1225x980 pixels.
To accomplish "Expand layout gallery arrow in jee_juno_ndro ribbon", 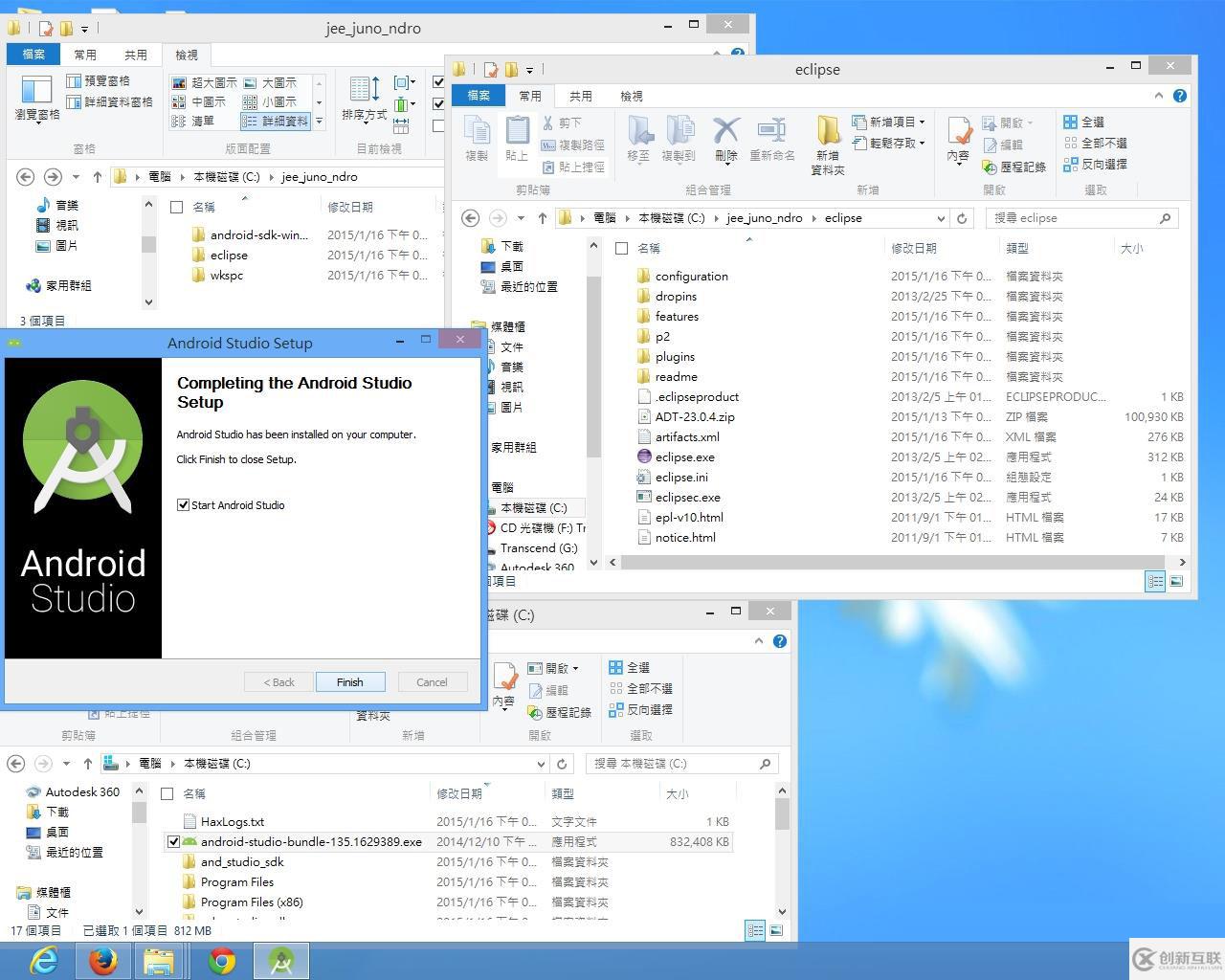I will tap(320, 121).
